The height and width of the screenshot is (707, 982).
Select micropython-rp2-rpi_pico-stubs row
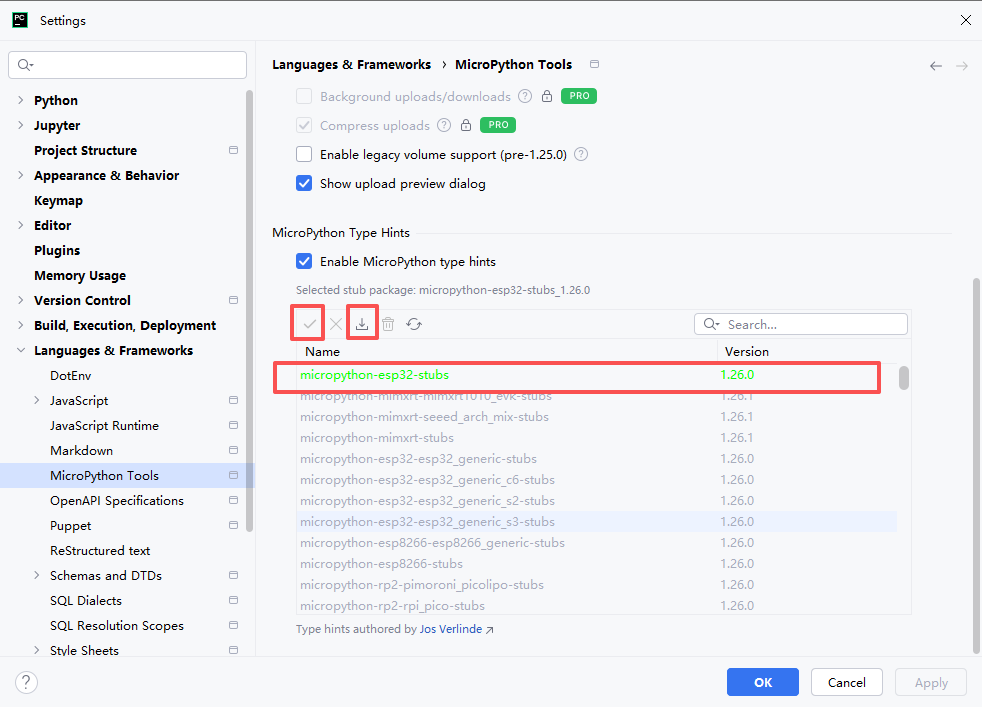(596, 605)
